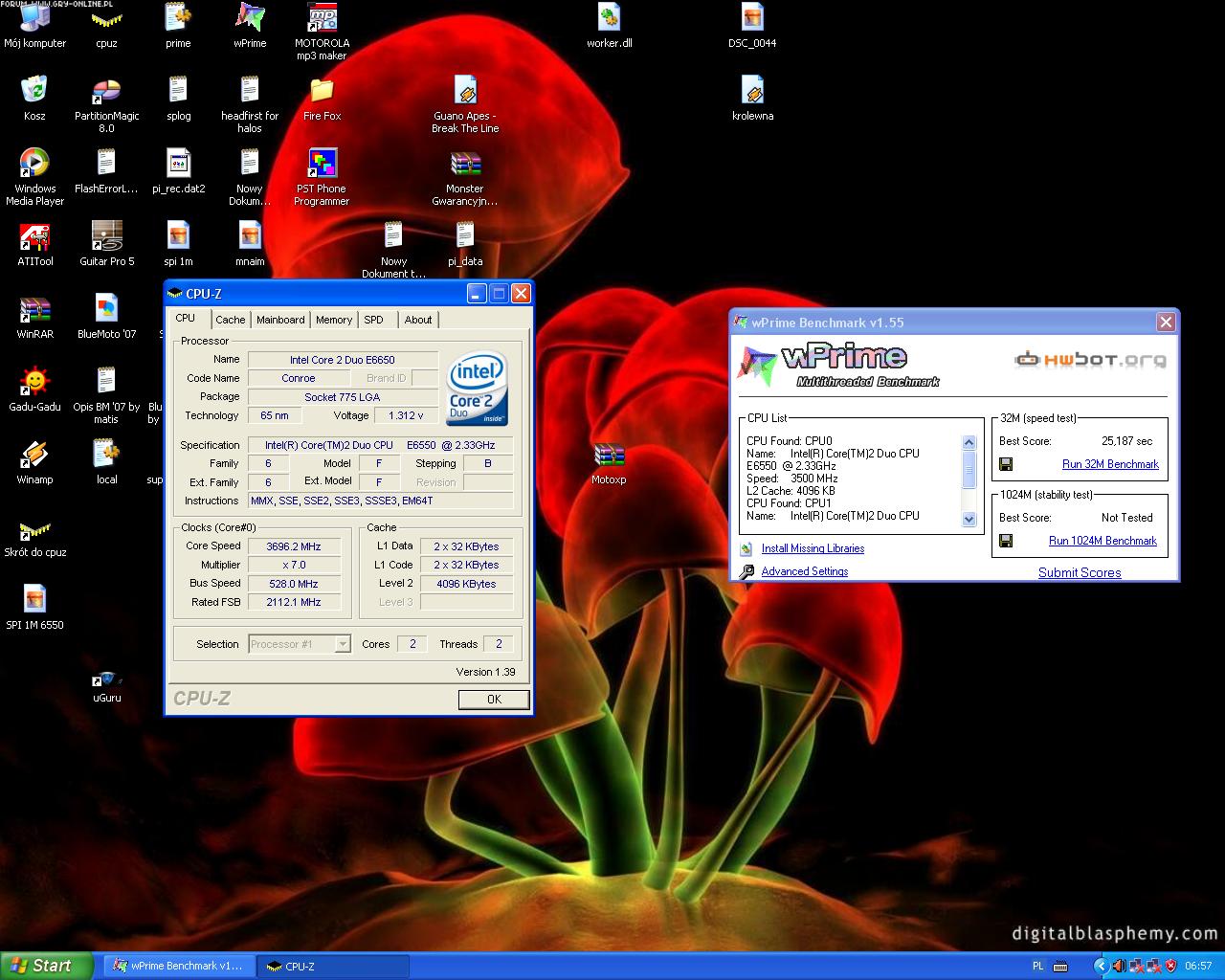The width and height of the screenshot is (1225, 980).
Task: Click Submit Scores link
Action: (x=1080, y=572)
